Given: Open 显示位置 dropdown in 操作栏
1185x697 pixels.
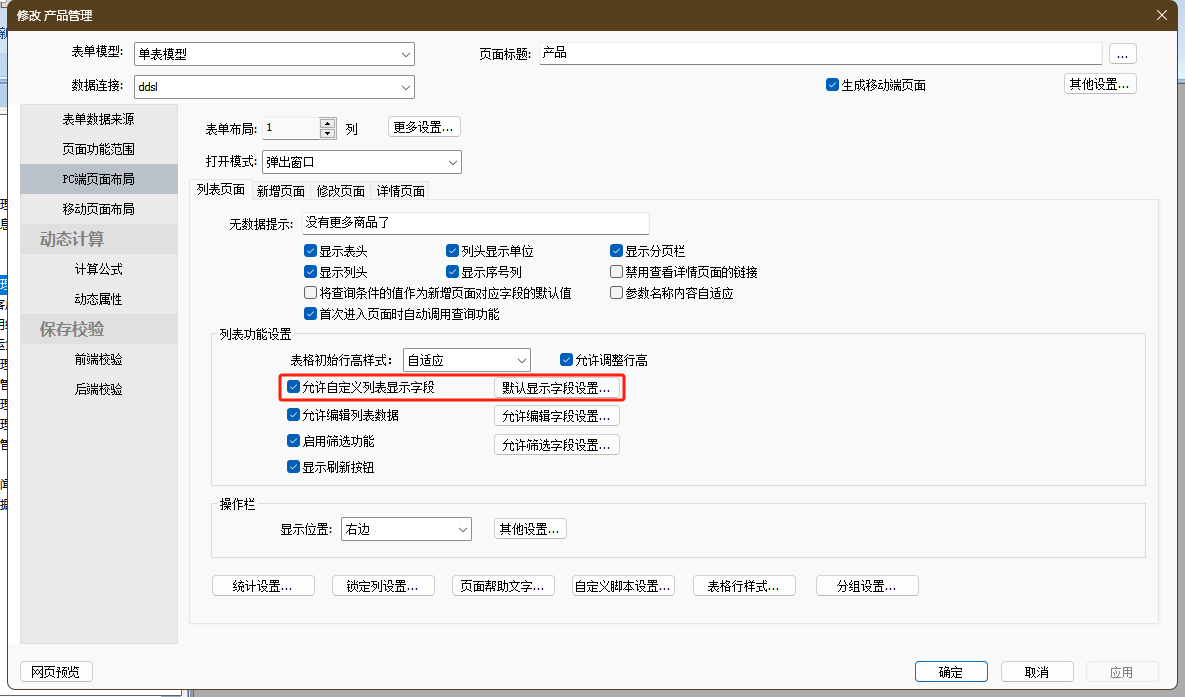Looking at the screenshot, I should 462,529.
